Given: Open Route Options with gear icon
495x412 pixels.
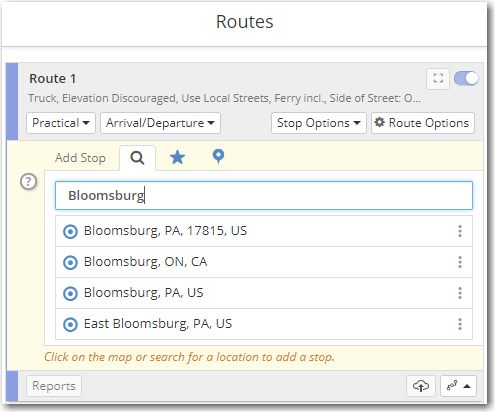Looking at the screenshot, I should 423,123.
